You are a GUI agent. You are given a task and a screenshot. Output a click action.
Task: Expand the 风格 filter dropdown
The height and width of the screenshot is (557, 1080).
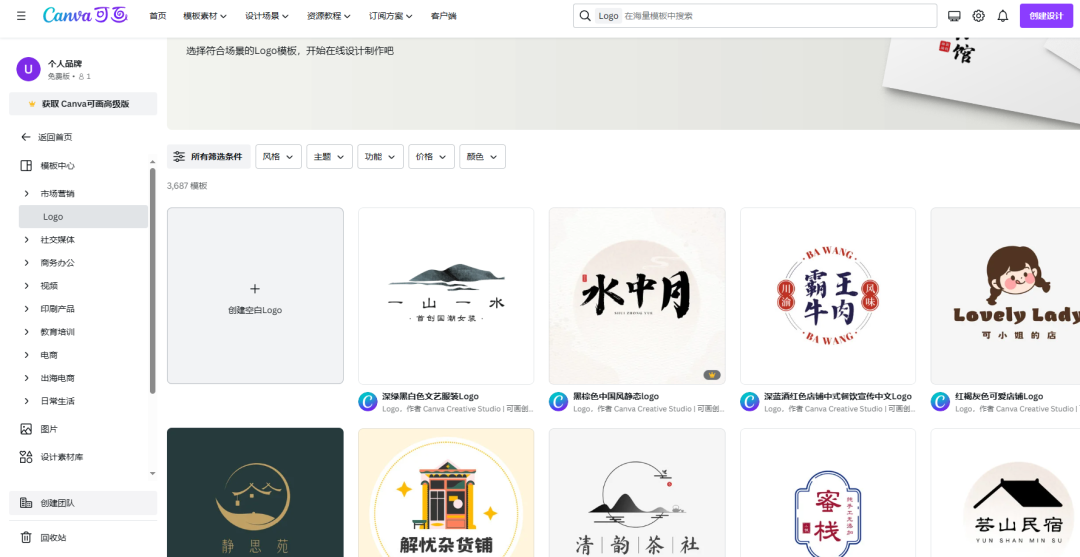point(278,156)
